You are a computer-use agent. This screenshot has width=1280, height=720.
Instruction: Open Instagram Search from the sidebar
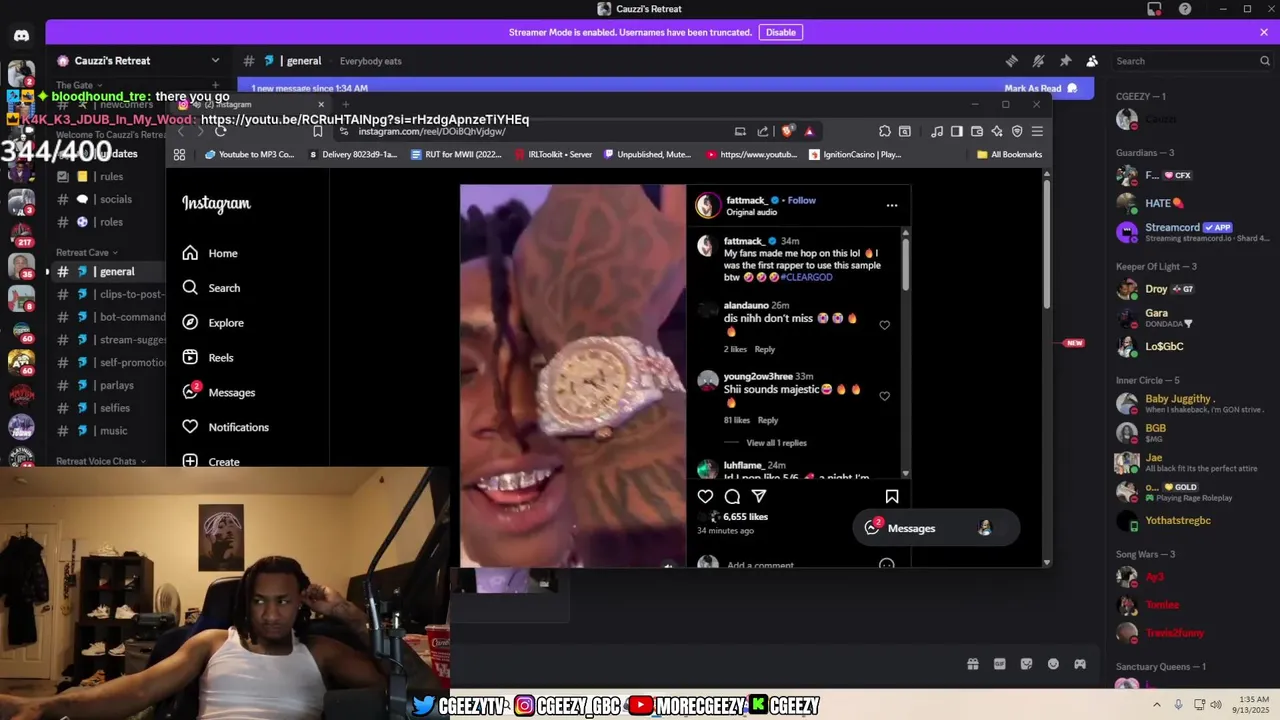pos(211,288)
